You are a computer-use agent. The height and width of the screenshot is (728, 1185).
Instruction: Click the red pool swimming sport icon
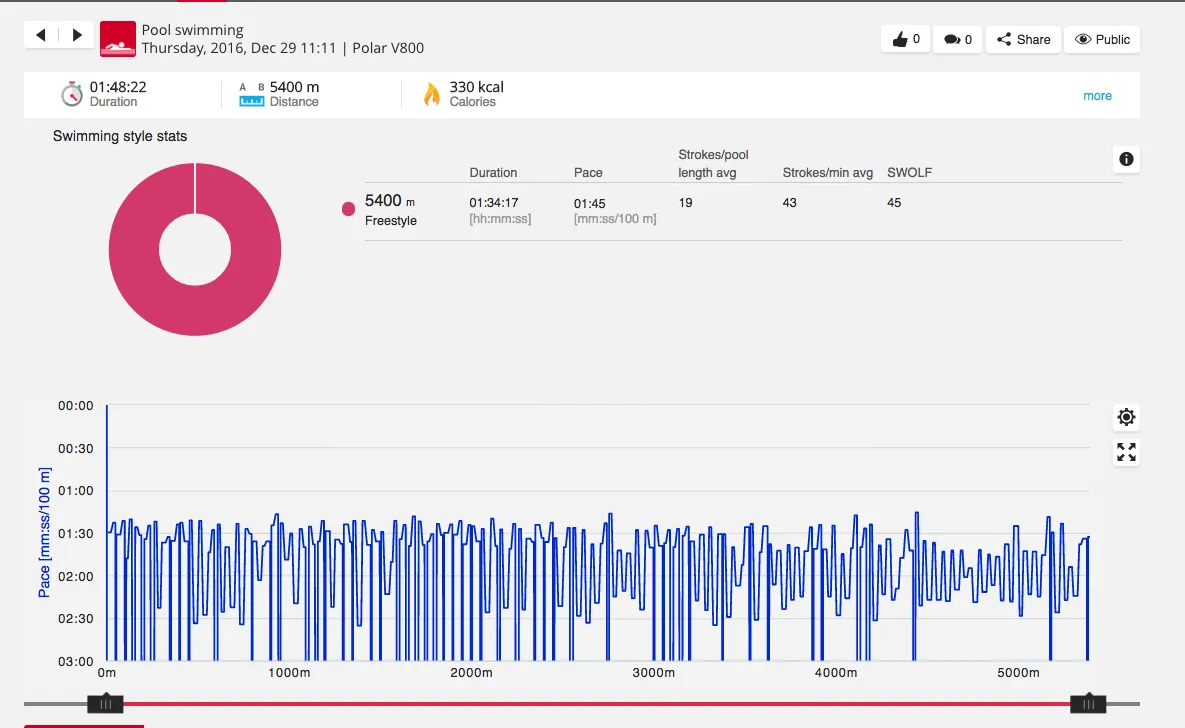[x=118, y=39]
